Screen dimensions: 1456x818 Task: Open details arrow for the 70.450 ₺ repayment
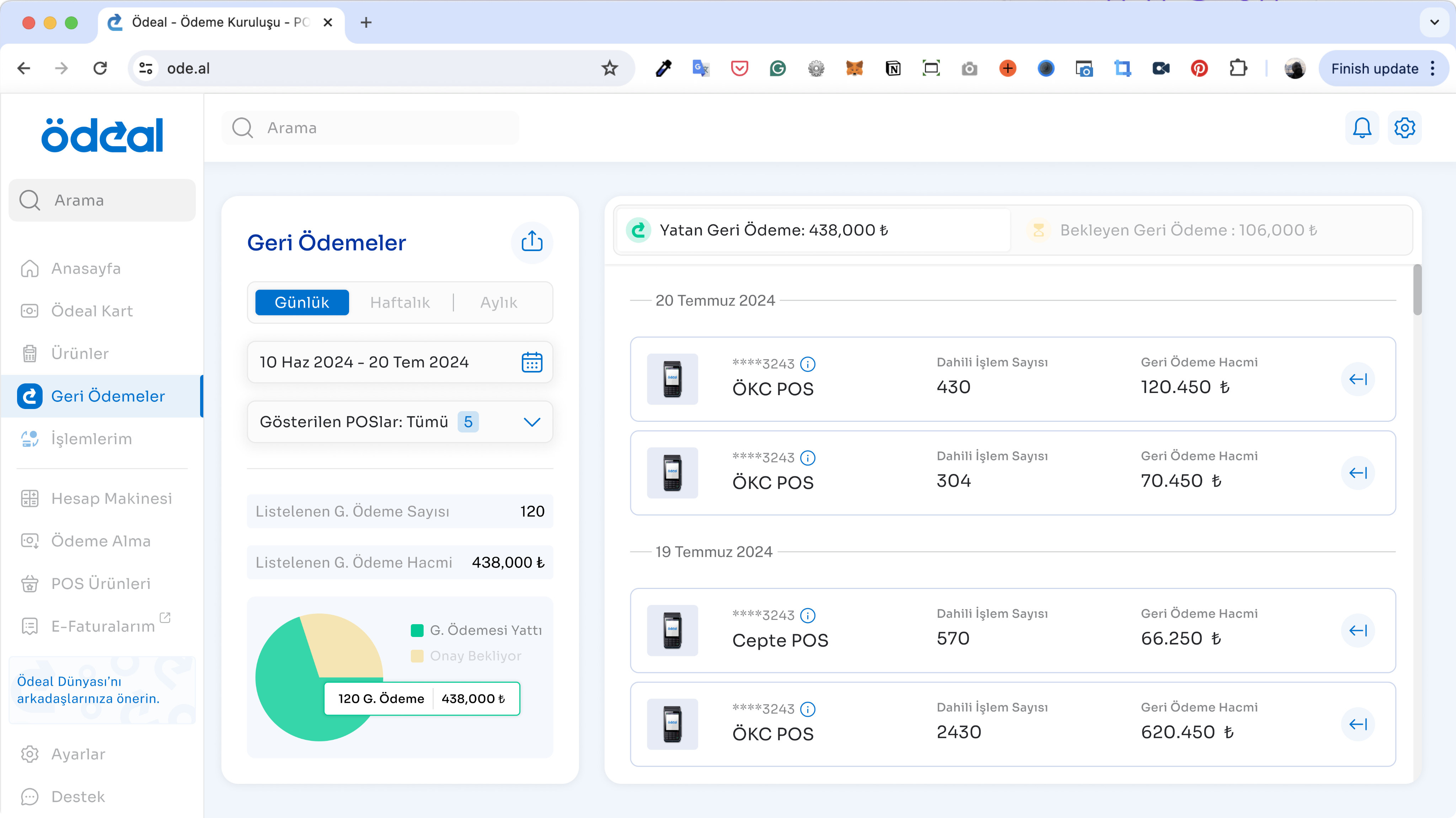point(1358,473)
